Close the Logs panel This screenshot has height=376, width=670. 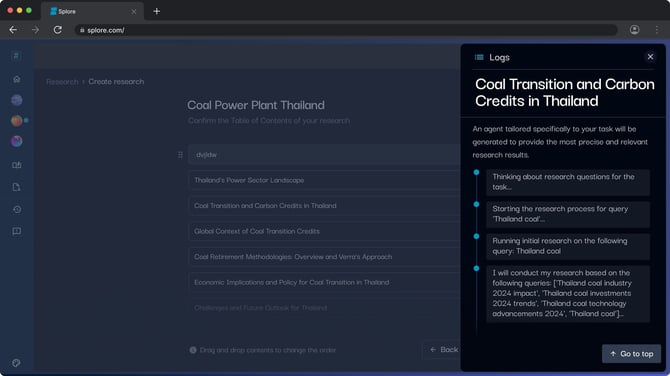[x=650, y=57]
